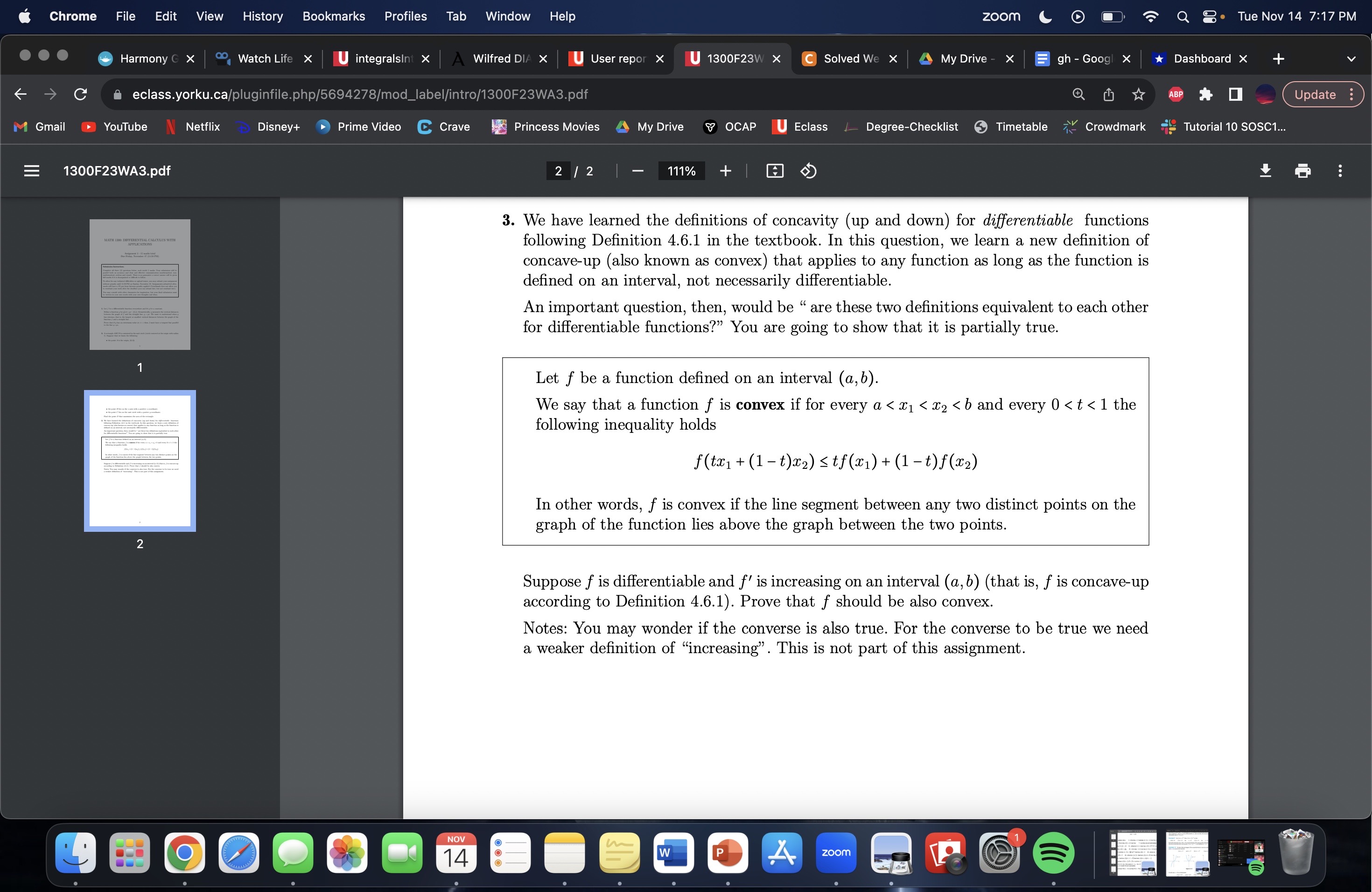Select page 1 thumbnail in the sidebar

pyautogui.click(x=140, y=285)
